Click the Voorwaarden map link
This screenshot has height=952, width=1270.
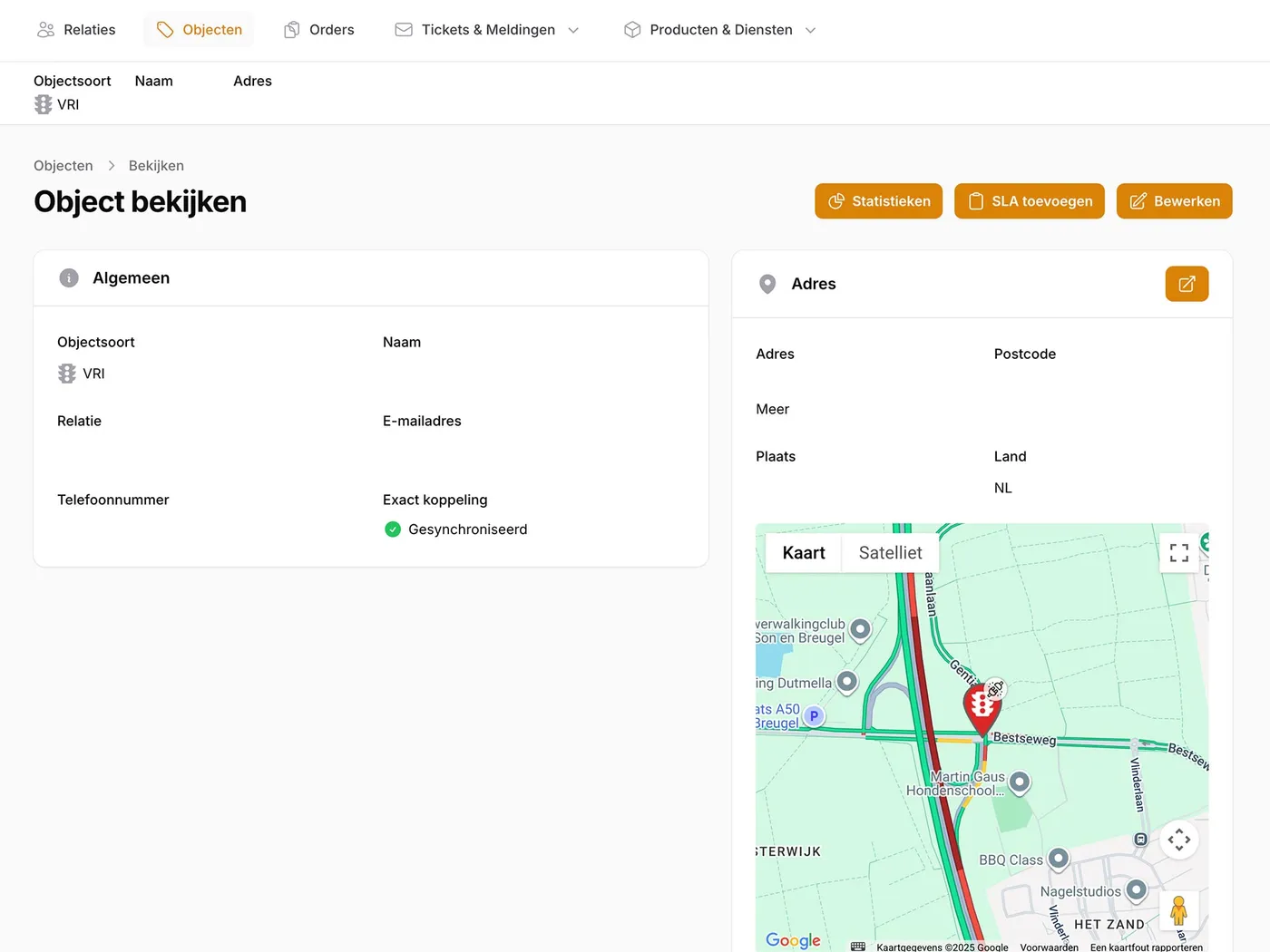point(1049,947)
